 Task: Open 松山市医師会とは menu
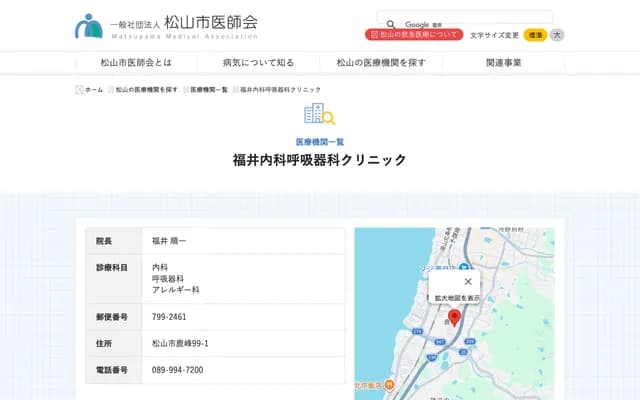[x=136, y=63]
